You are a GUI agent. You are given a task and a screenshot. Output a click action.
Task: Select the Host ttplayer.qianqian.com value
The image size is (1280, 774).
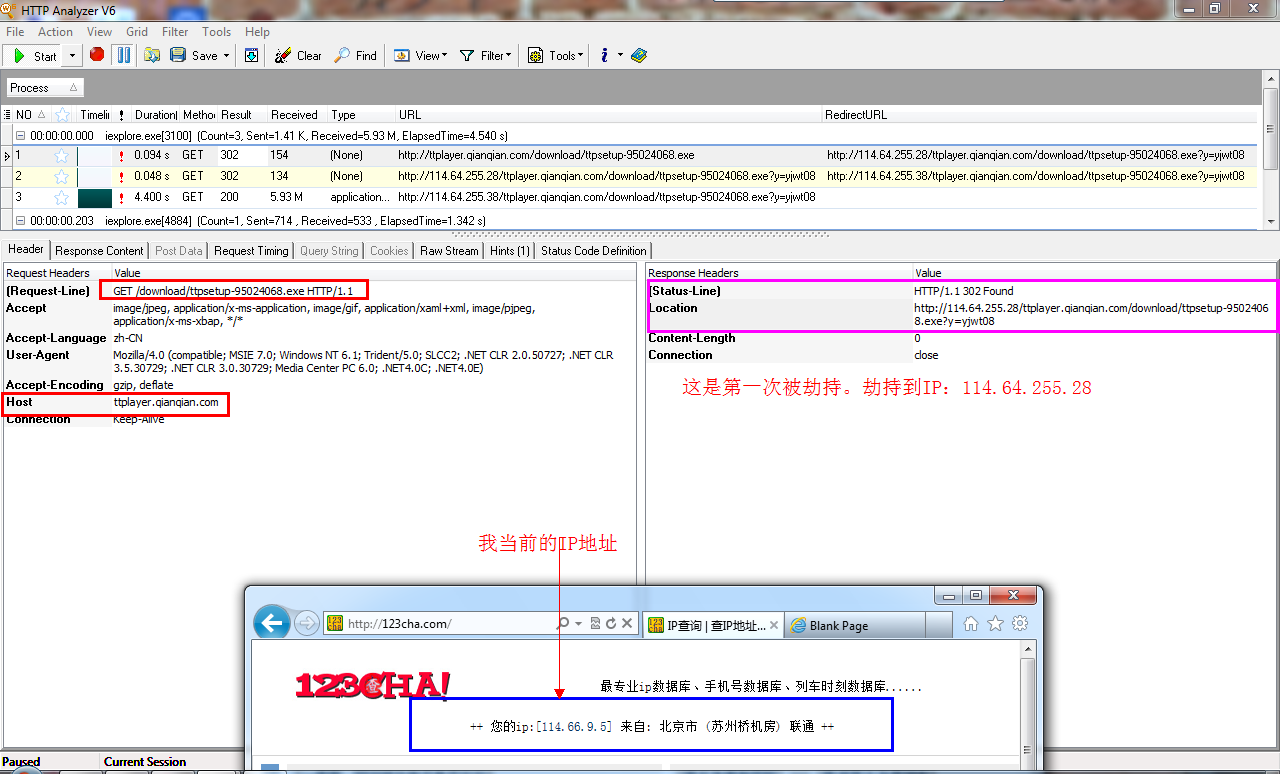(x=166, y=402)
